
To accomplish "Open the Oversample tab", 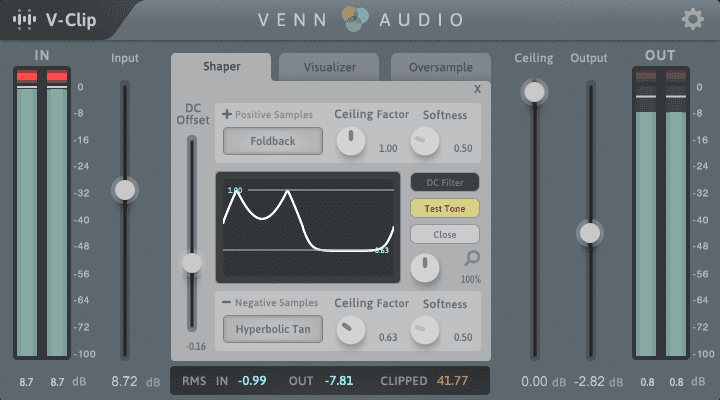I will pos(440,68).
